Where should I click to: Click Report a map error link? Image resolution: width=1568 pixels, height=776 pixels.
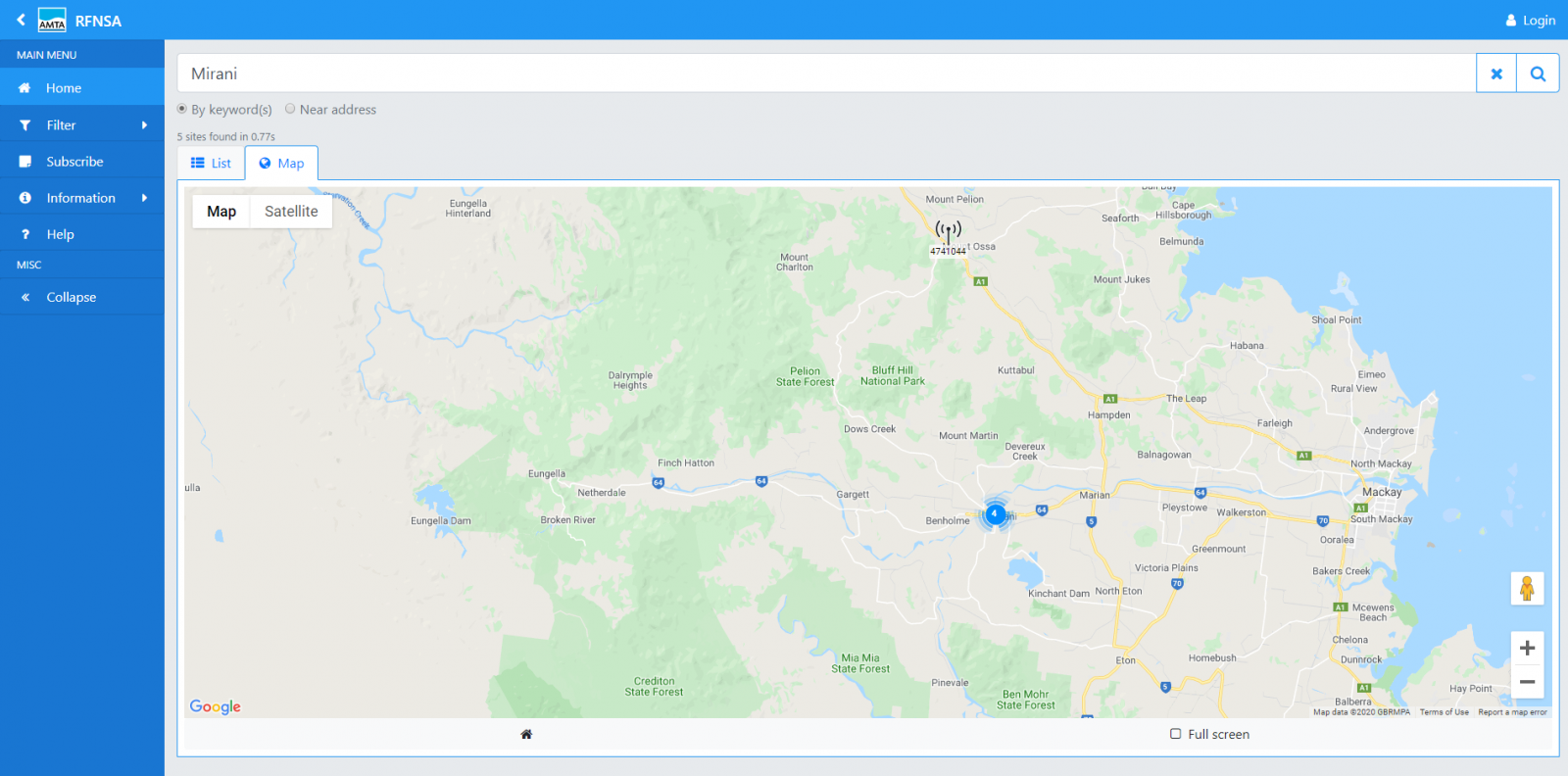click(x=1512, y=712)
